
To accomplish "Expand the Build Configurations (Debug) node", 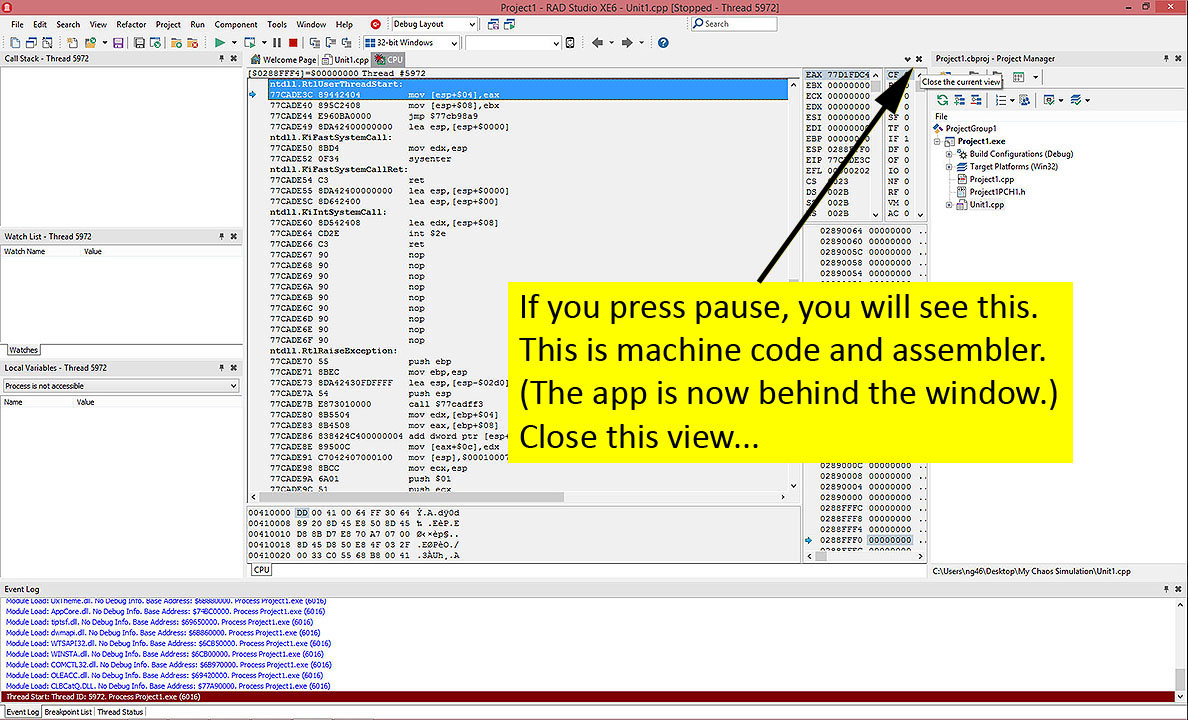I will pyautogui.click(x=949, y=154).
